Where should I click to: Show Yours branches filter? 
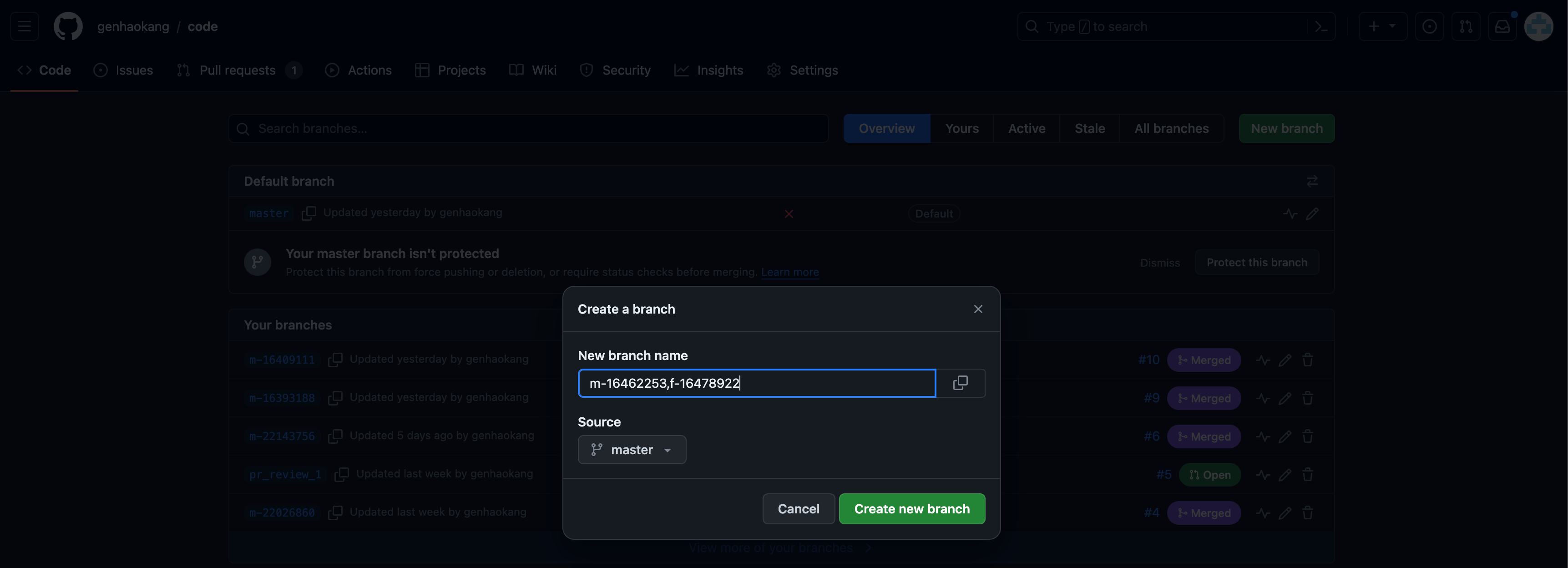(962, 128)
